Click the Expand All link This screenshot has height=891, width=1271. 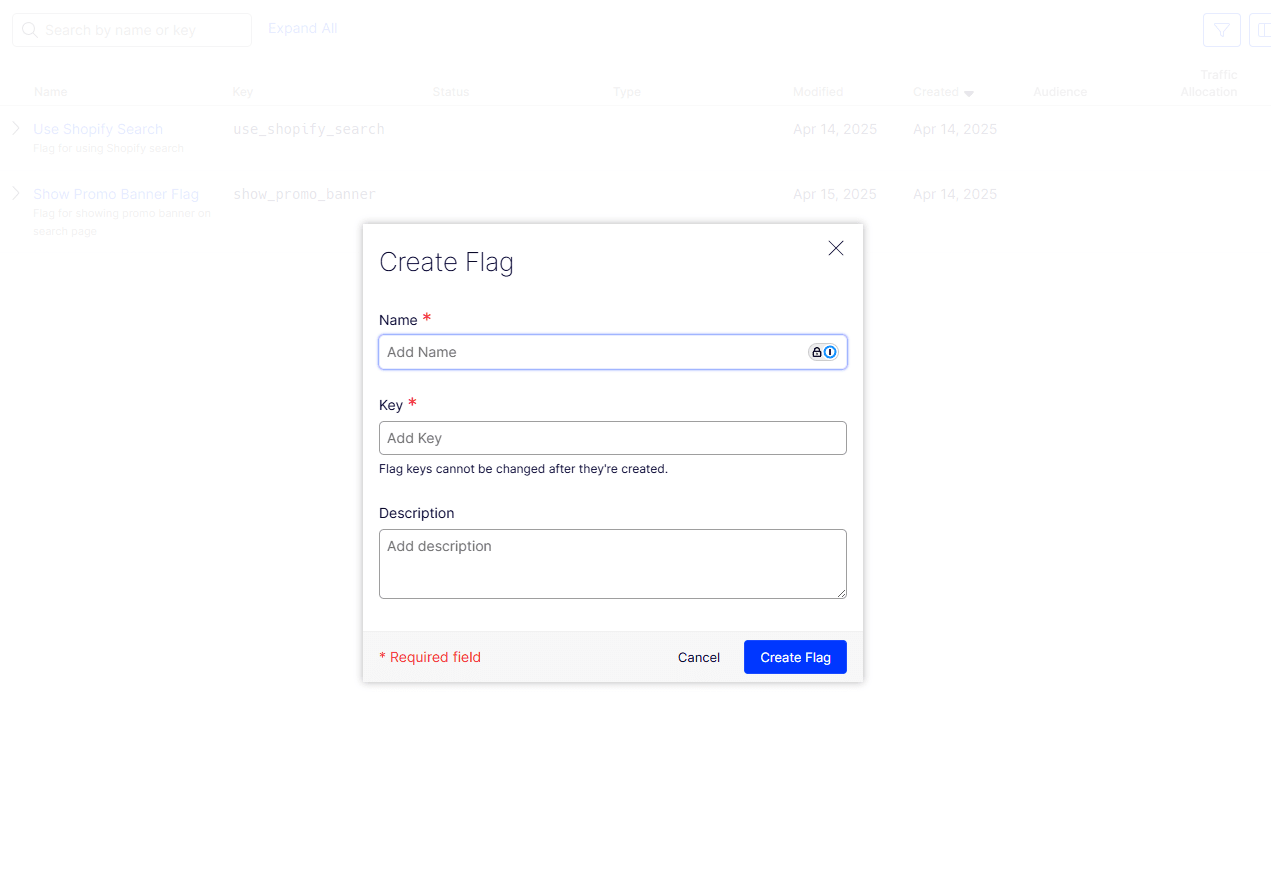[302, 28]
